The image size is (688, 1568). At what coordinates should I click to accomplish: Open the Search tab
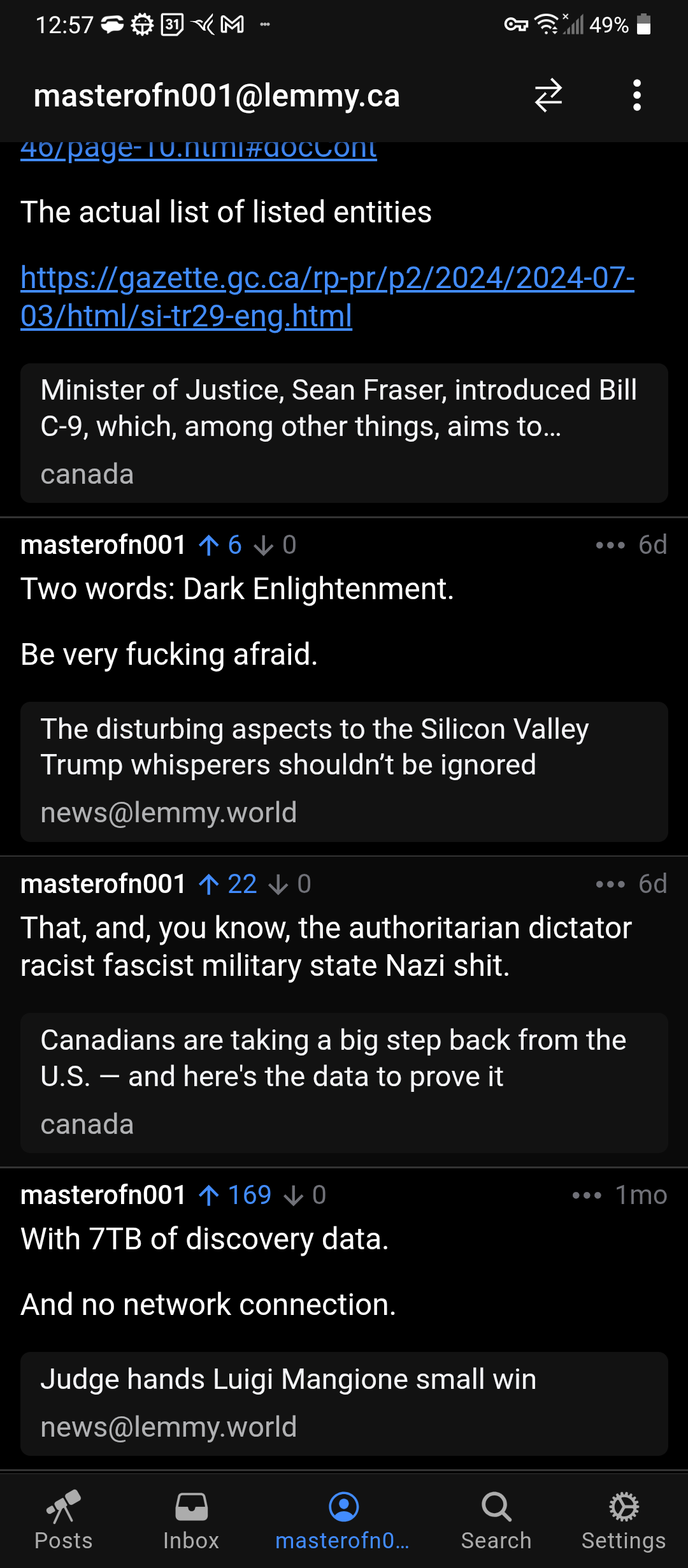pyautogui.click(x=496, y=1520)
